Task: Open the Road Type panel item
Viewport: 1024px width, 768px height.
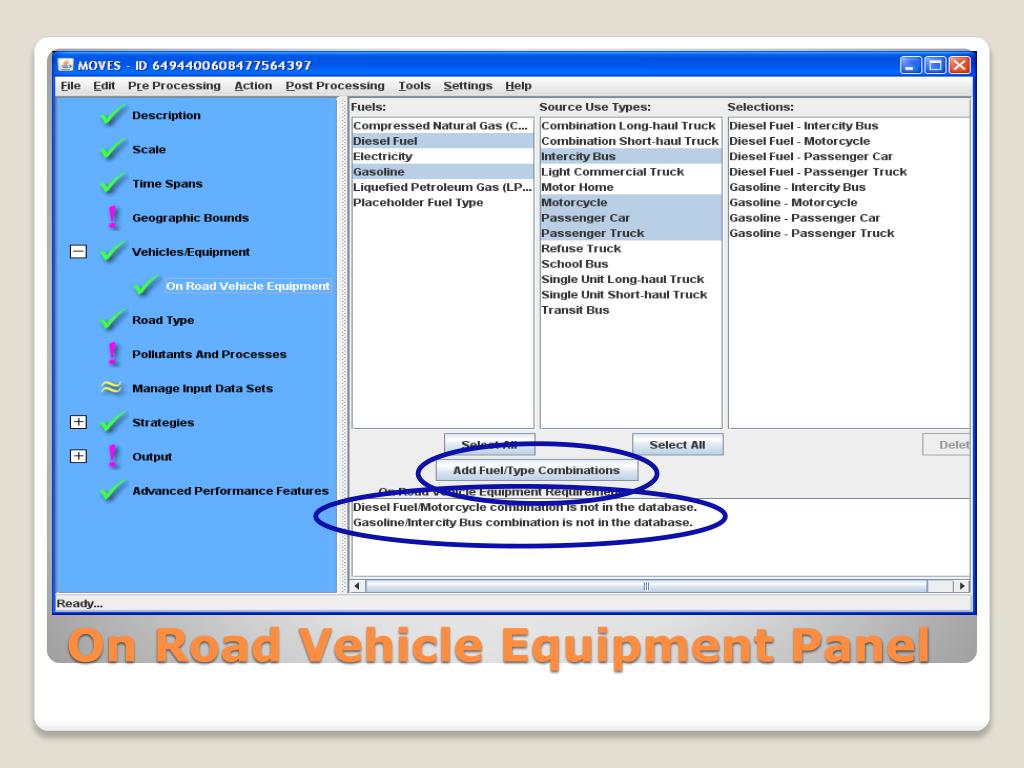Action: coord(163,320)
